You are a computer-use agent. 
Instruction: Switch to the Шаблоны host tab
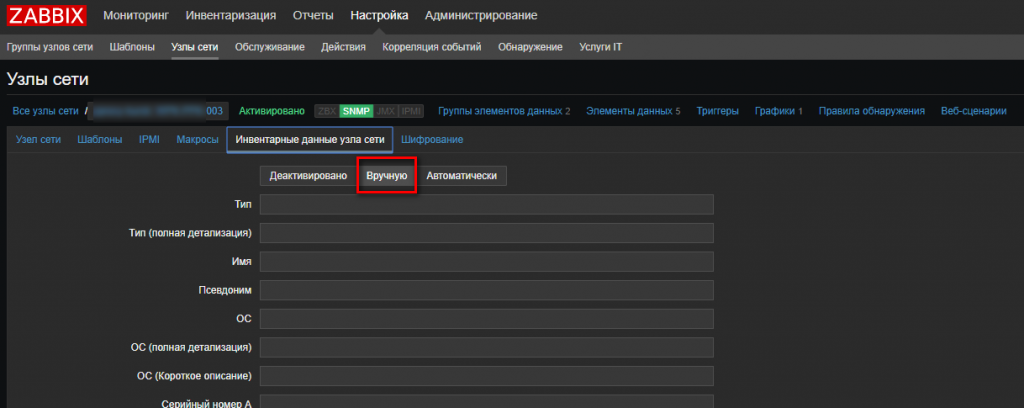coord(100,140)
